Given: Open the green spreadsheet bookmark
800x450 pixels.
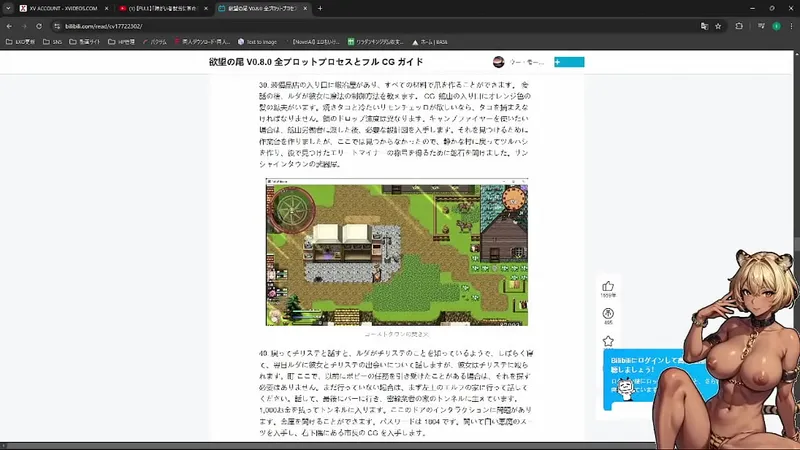Looking at the screenshot, I should point(376,42).
